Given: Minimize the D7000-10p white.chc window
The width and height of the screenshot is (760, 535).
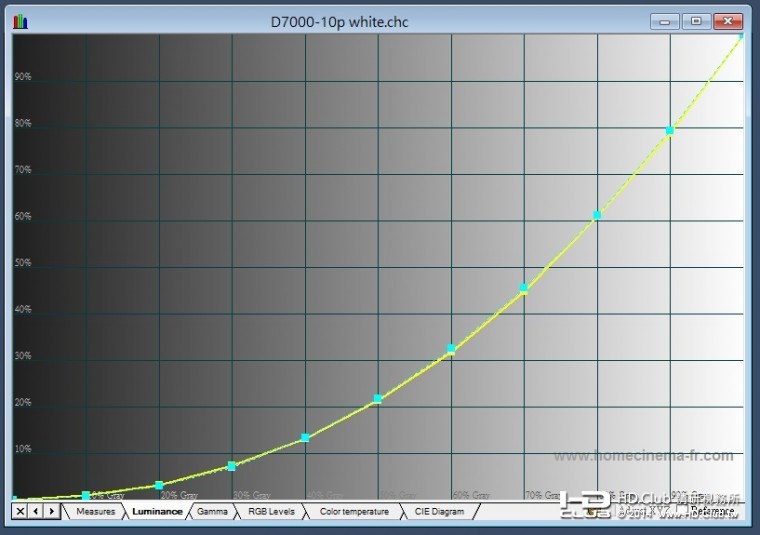Looking at the screenshot, I should pyautogui.click(x=664, y=21).
